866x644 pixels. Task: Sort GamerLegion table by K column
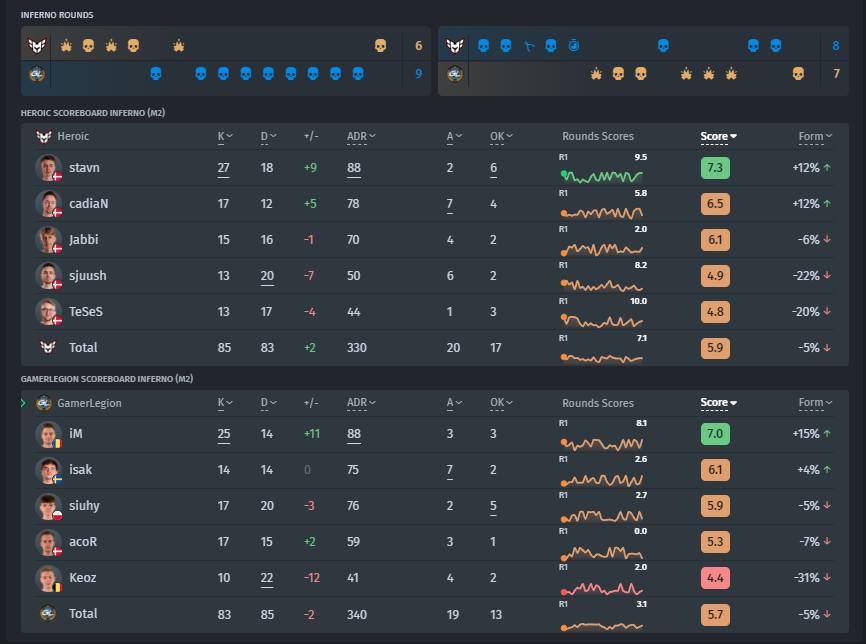(x=225, y=403)
